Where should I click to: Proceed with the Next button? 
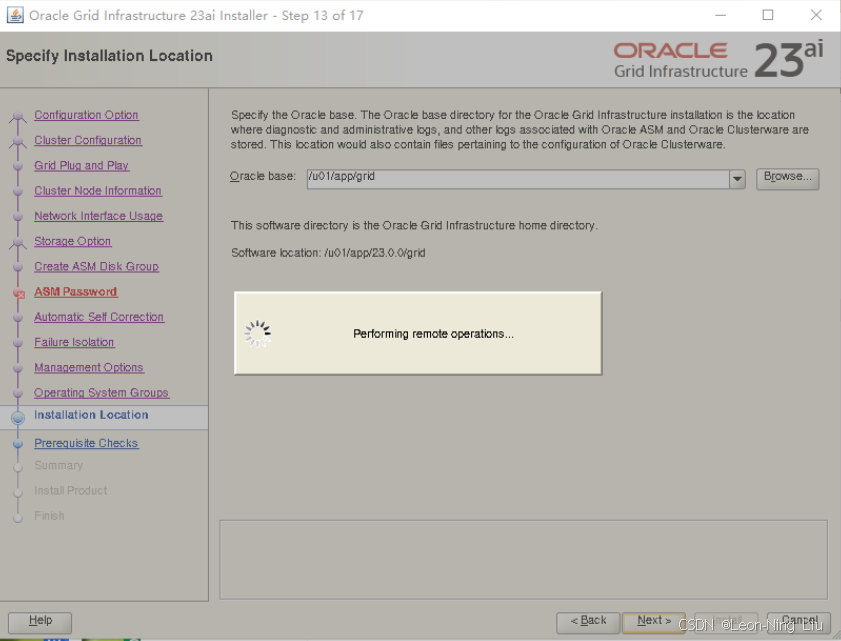[654, 622]
